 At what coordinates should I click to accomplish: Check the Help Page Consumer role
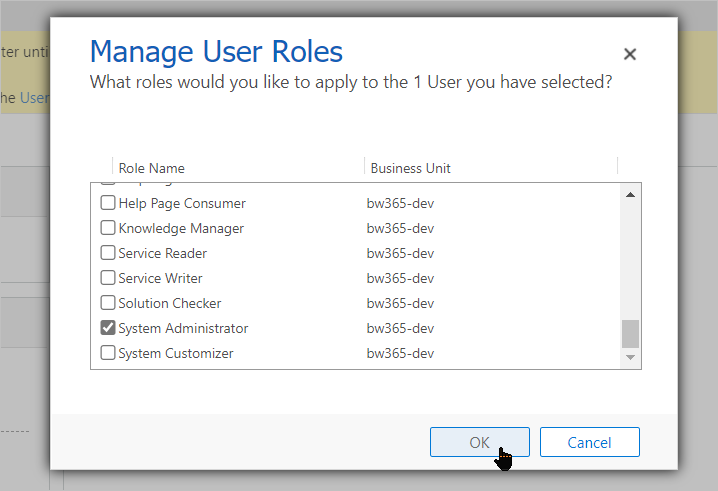tap(108, 203)
